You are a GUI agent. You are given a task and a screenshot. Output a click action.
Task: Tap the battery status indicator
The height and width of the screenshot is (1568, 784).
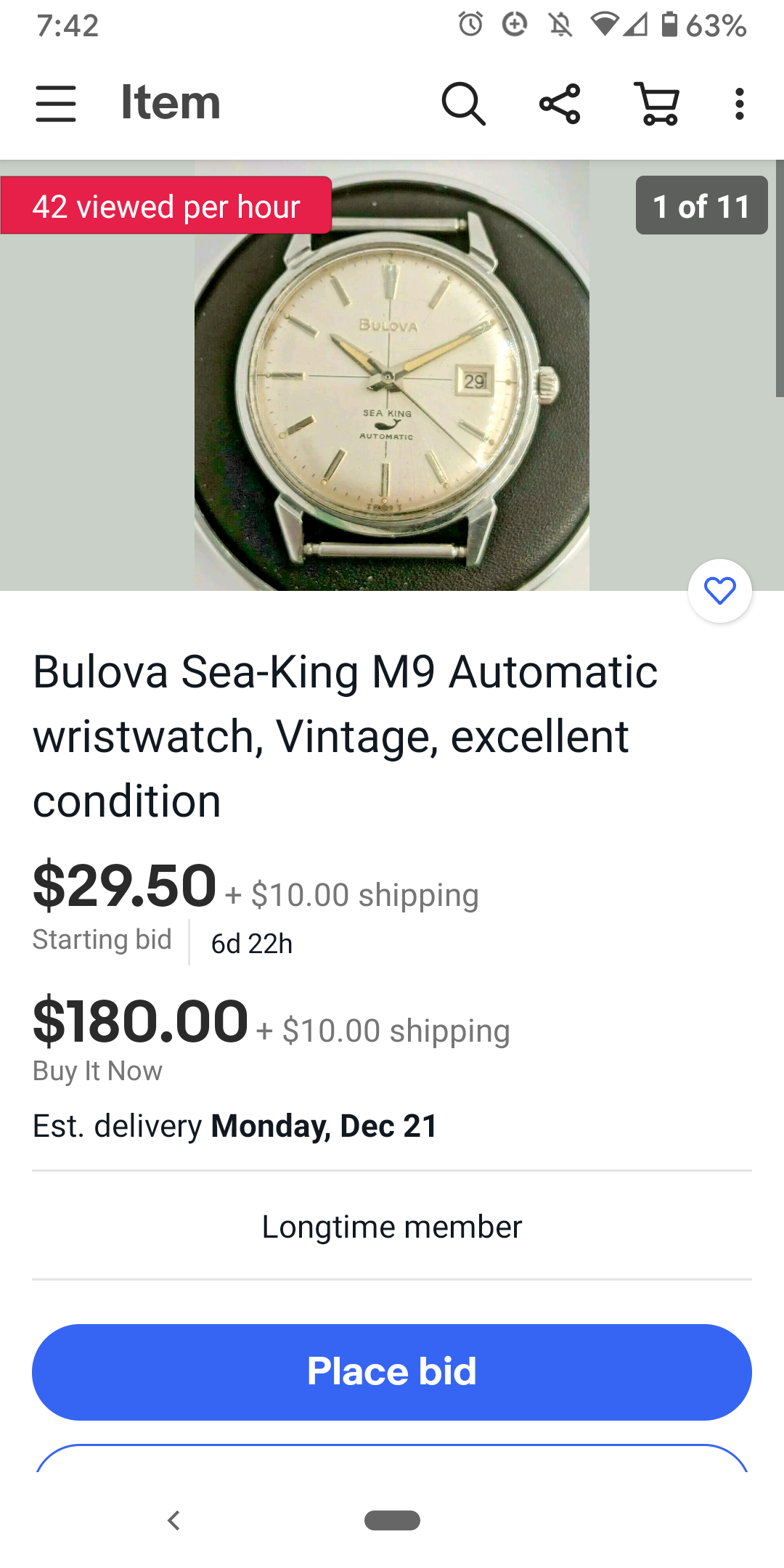(669, 25)
